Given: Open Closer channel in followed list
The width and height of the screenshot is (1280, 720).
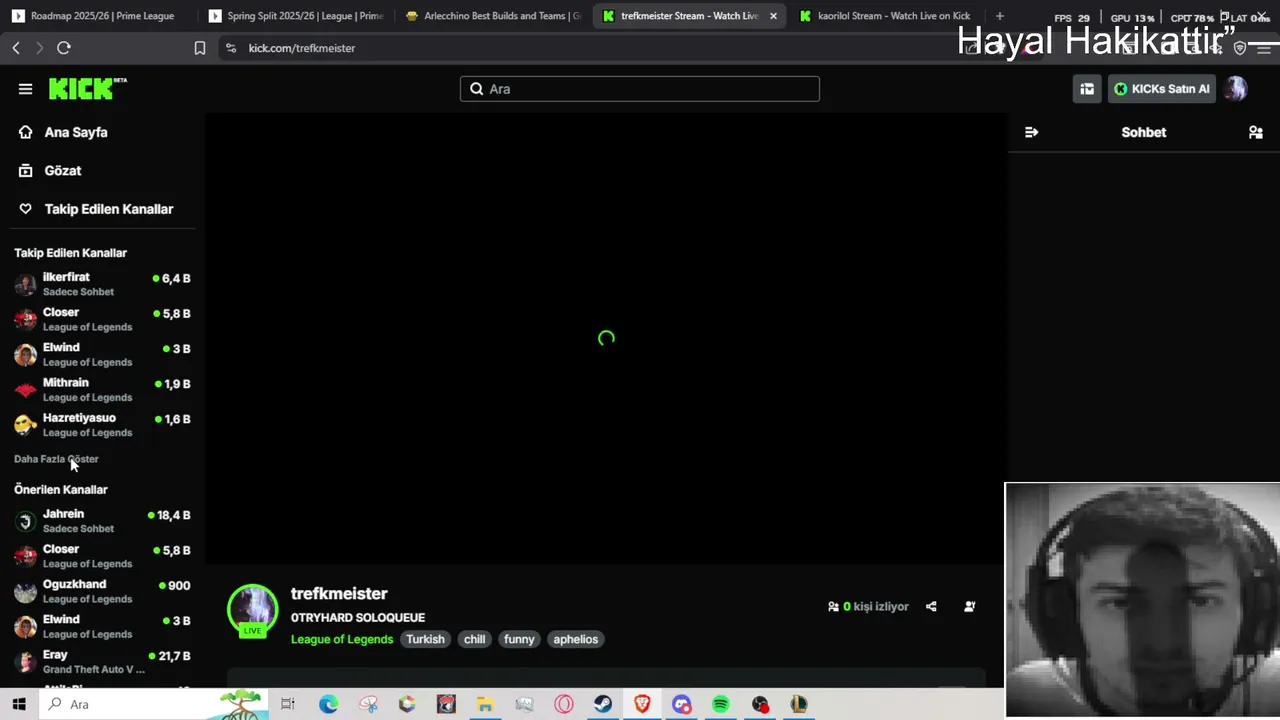Looking at the screenshot, I should click(x=102, y=319).
